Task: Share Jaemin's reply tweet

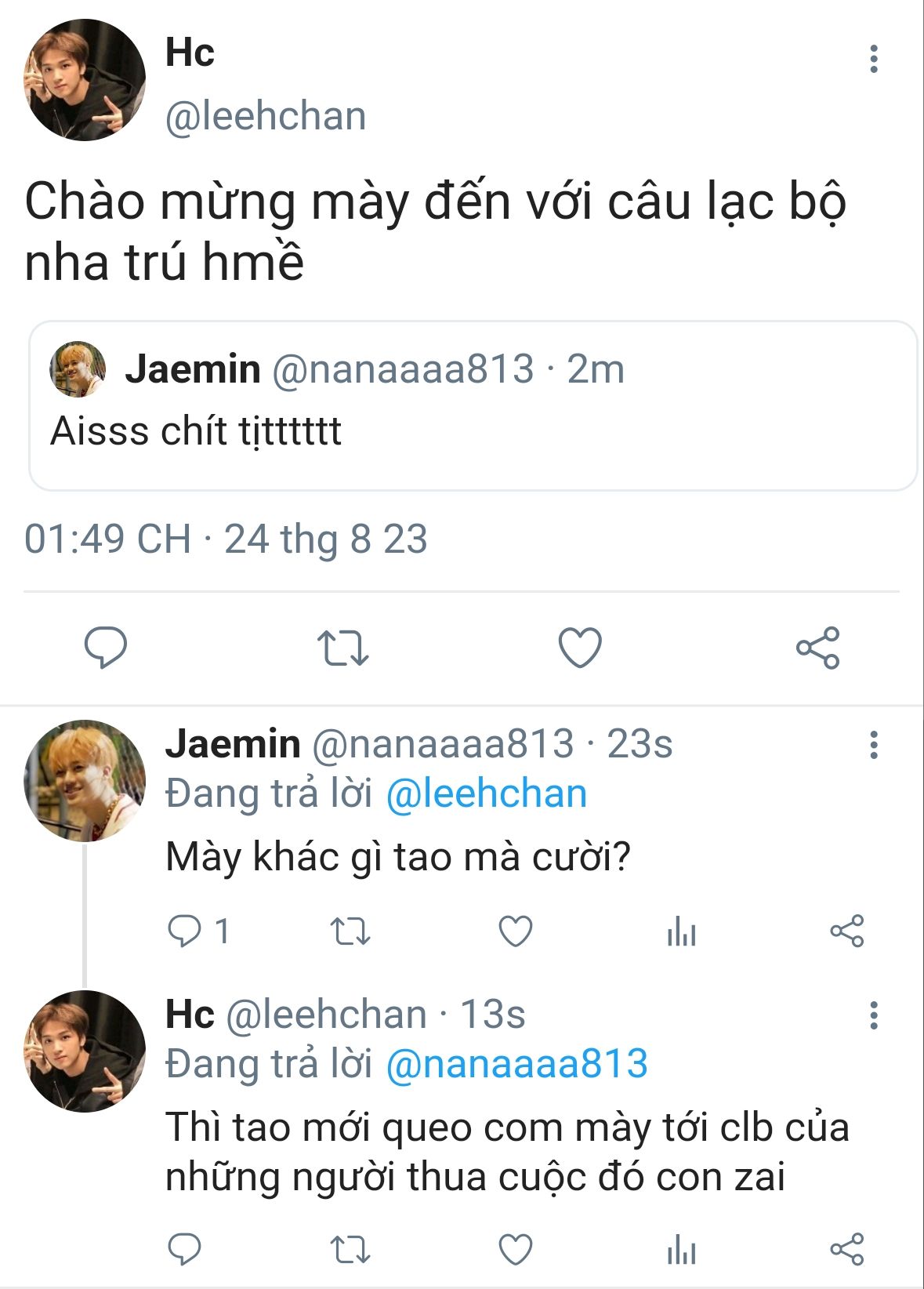Action: [846, 931]
